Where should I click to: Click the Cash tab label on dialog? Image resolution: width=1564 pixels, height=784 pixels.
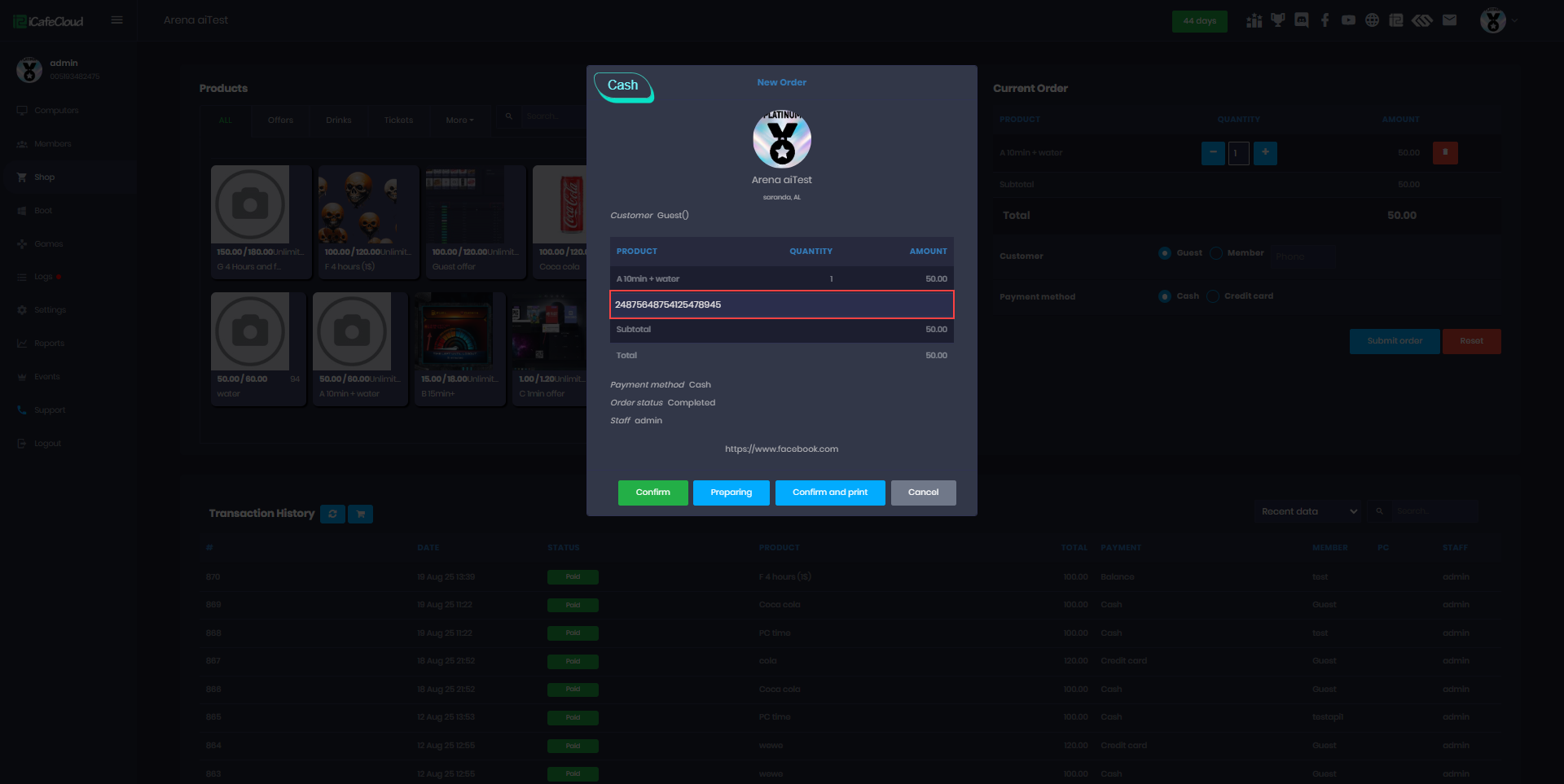[623, 85]
